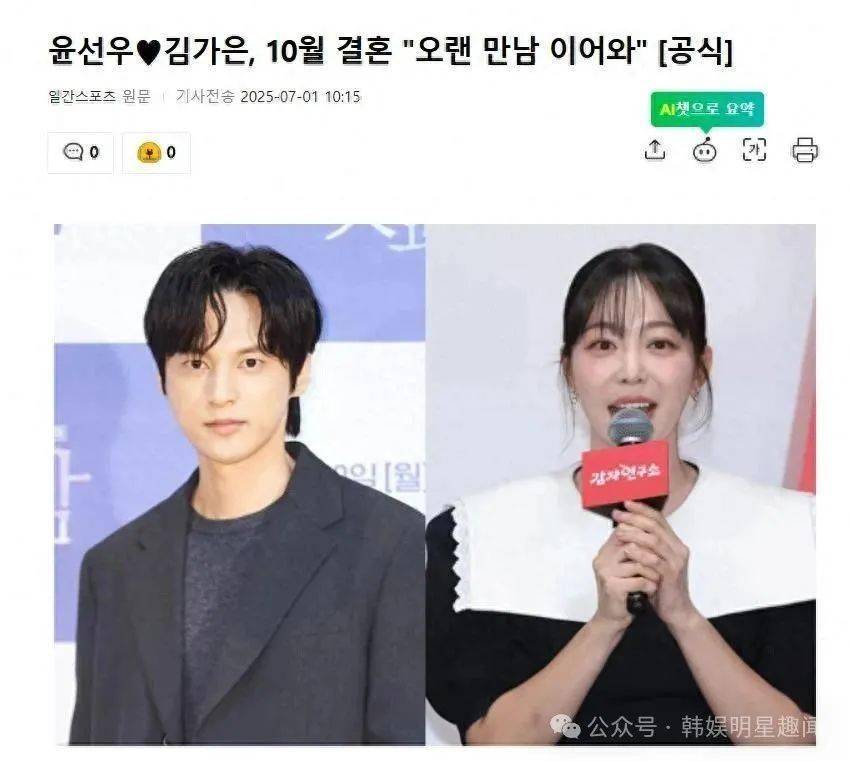The image size is (851, 761).
Task: Click the share upload icon
Action: pyautogui.click(x=655, y=150)
